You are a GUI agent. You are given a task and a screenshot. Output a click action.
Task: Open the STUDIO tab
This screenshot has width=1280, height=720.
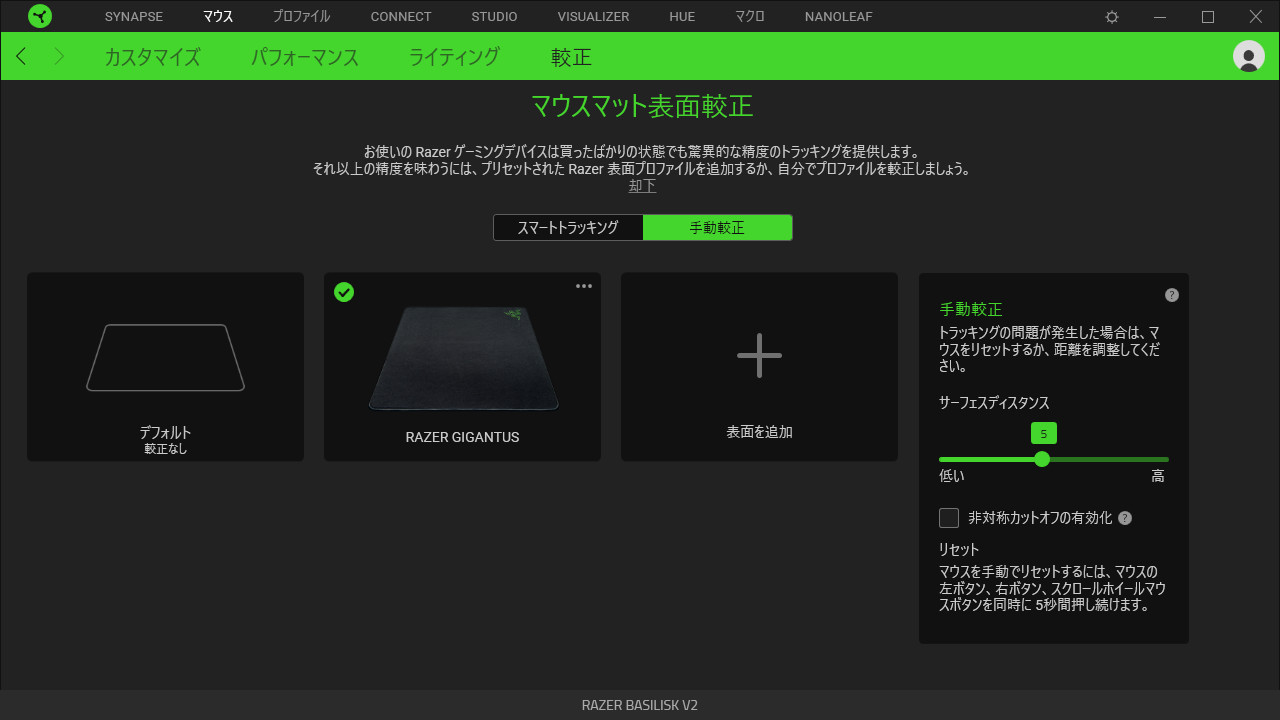494,16
